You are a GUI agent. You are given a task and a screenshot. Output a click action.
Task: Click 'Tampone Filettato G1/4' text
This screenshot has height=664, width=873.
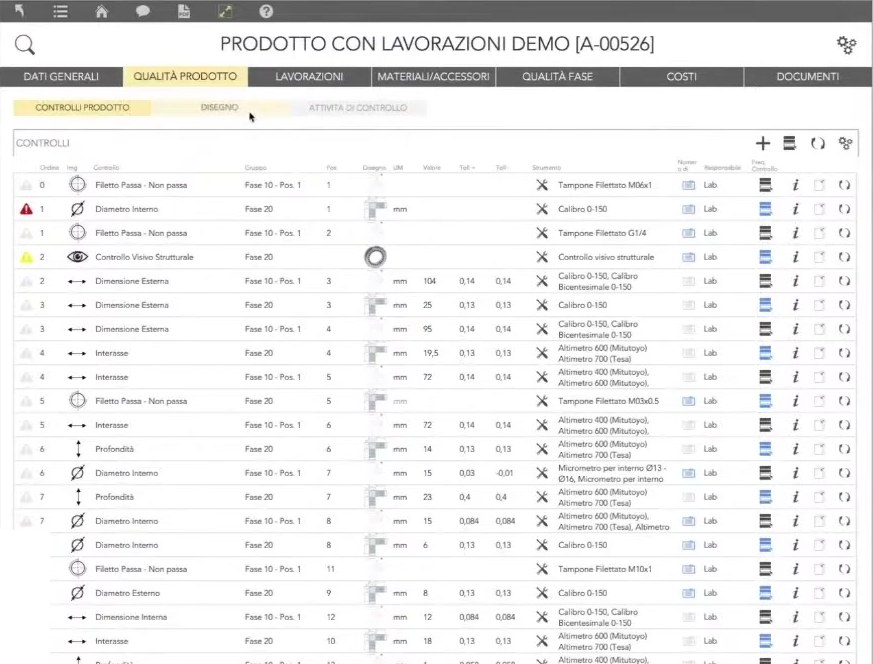(602, 233)
